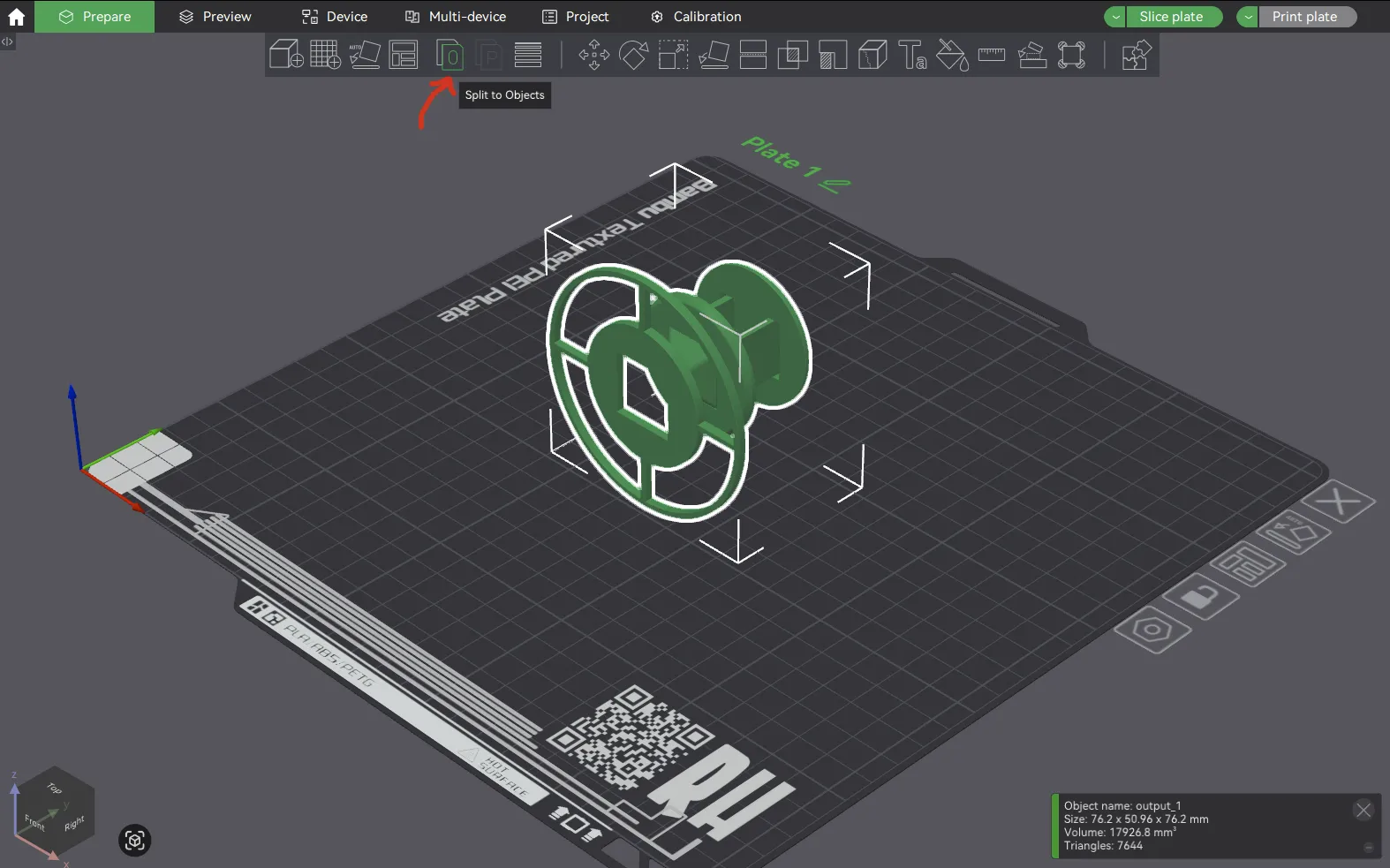Open the Calibration tab

click(x=696, y=17)
